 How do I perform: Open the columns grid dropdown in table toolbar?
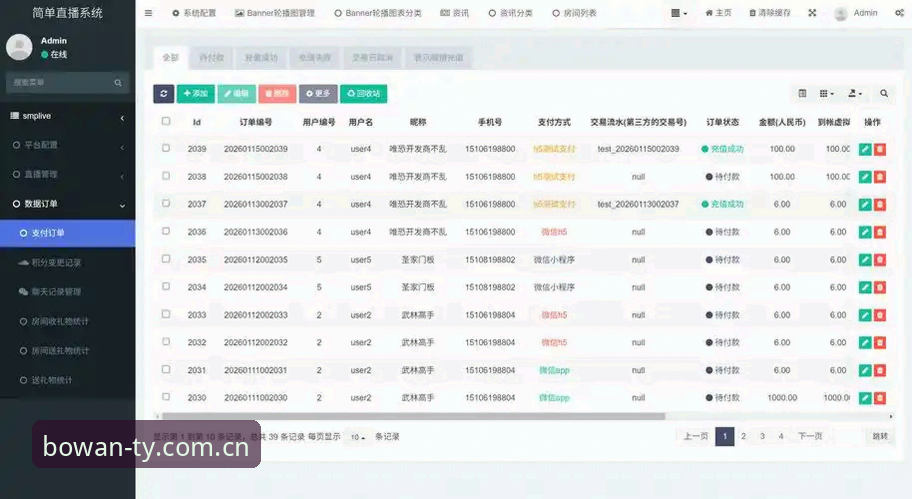click(x=826, y=93)
